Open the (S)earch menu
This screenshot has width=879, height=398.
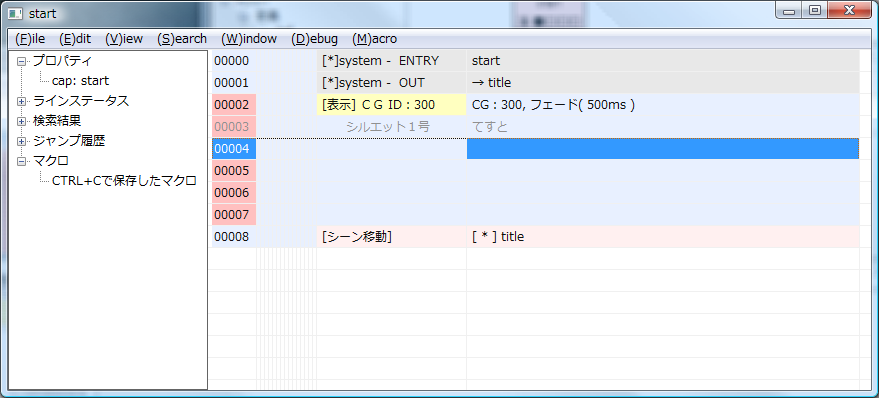coord(182,39)
